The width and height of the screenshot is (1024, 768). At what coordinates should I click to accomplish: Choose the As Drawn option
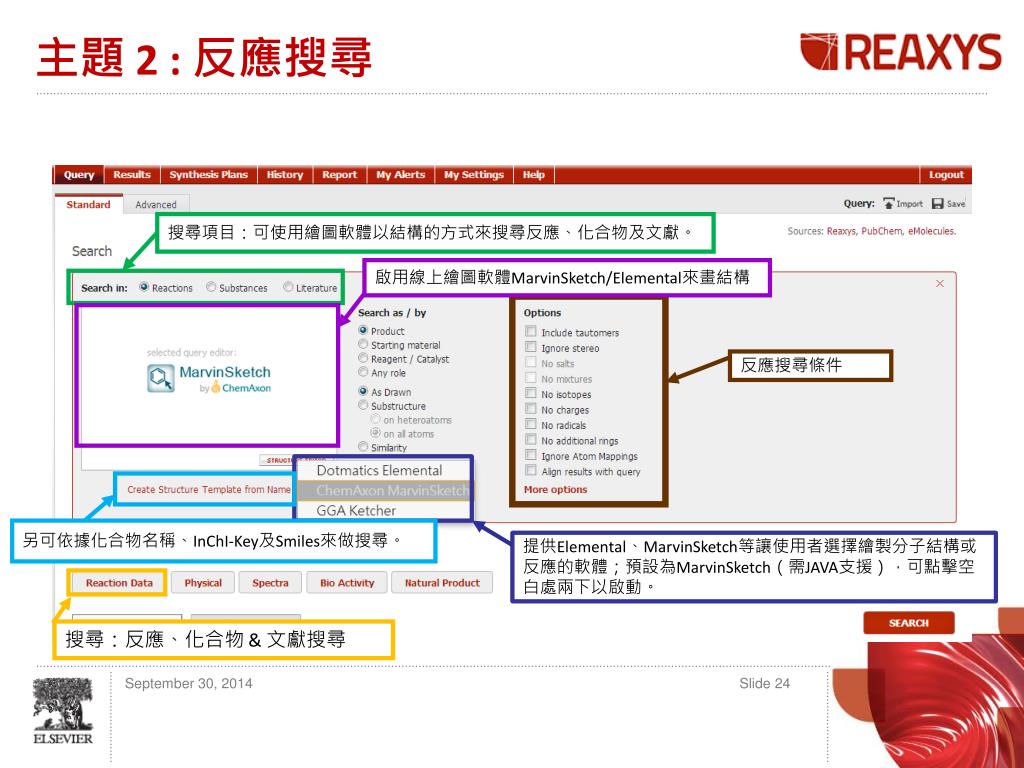pos(363,391)
